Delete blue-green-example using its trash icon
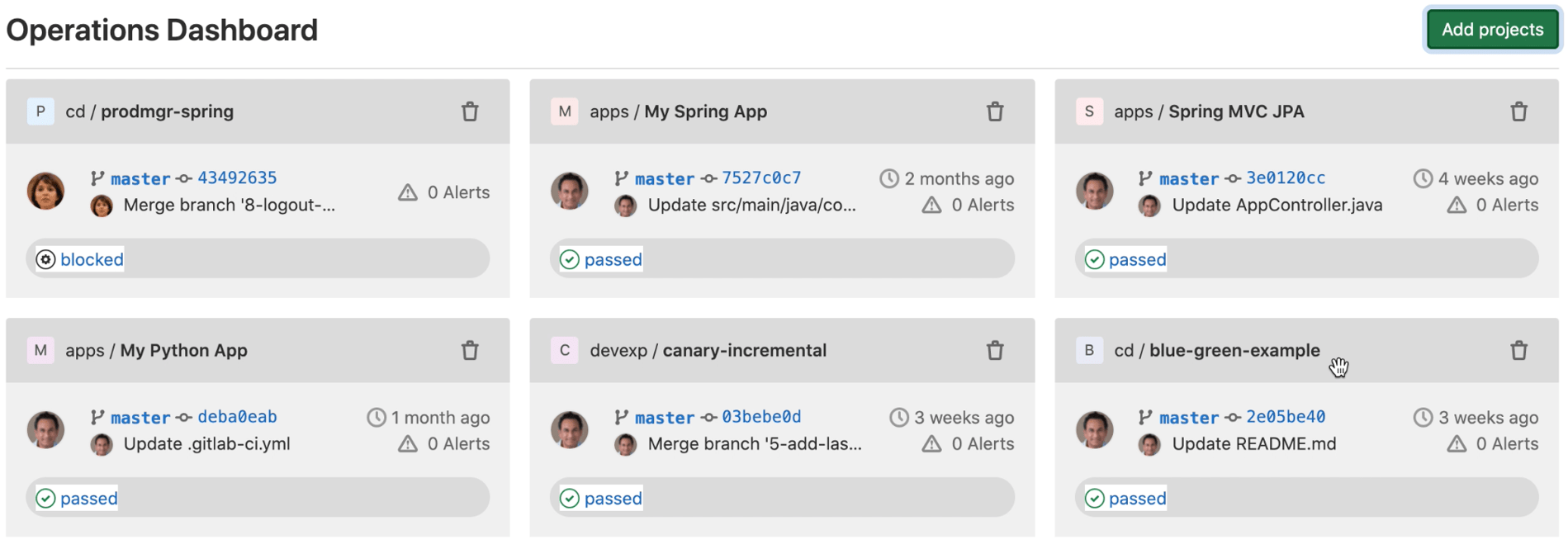 tap(1519, 350)
